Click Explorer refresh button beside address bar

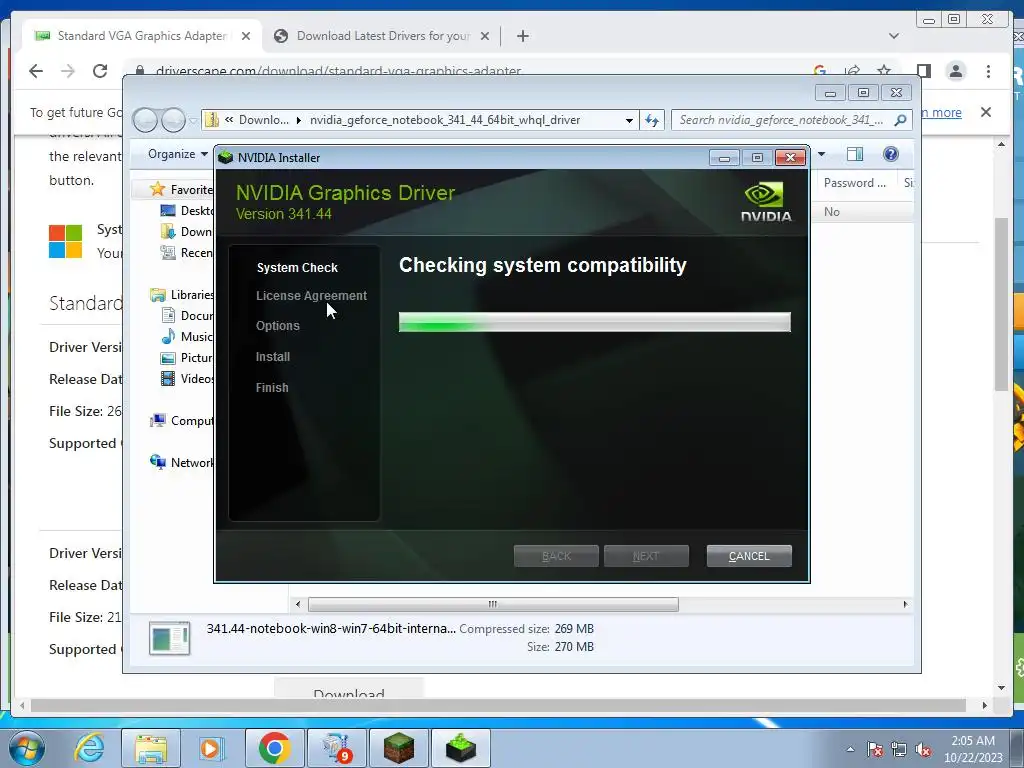click(x=652, y=120)
